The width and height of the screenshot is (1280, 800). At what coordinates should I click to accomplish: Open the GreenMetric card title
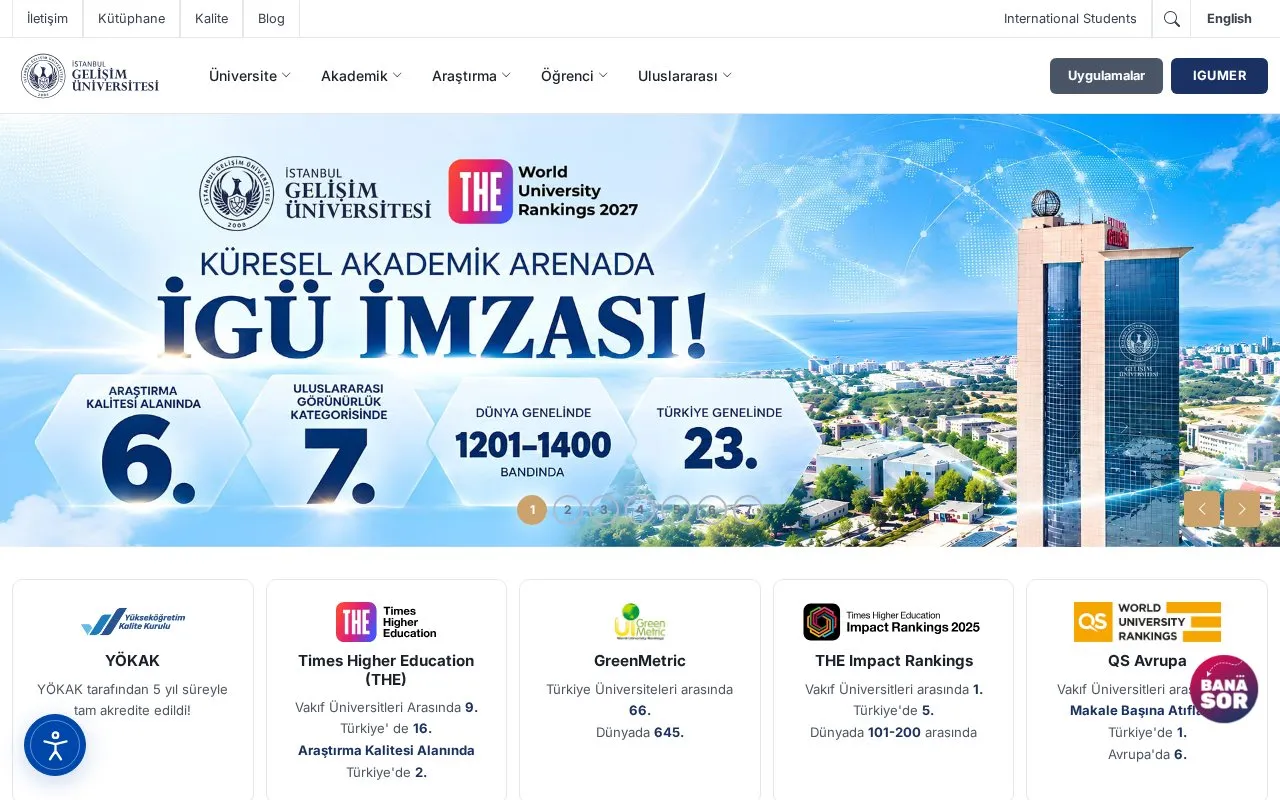[x=640, y=661]
